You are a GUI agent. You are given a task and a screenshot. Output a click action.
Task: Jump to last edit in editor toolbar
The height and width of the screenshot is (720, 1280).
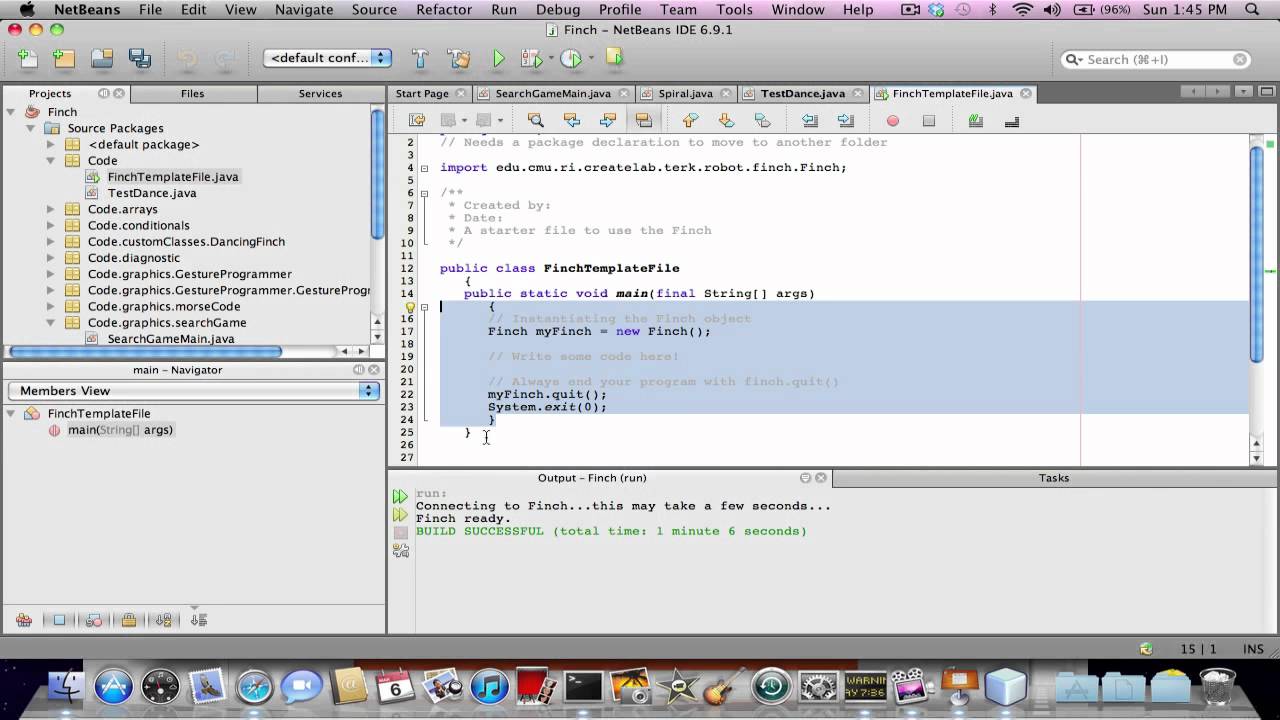coord(418,121)
